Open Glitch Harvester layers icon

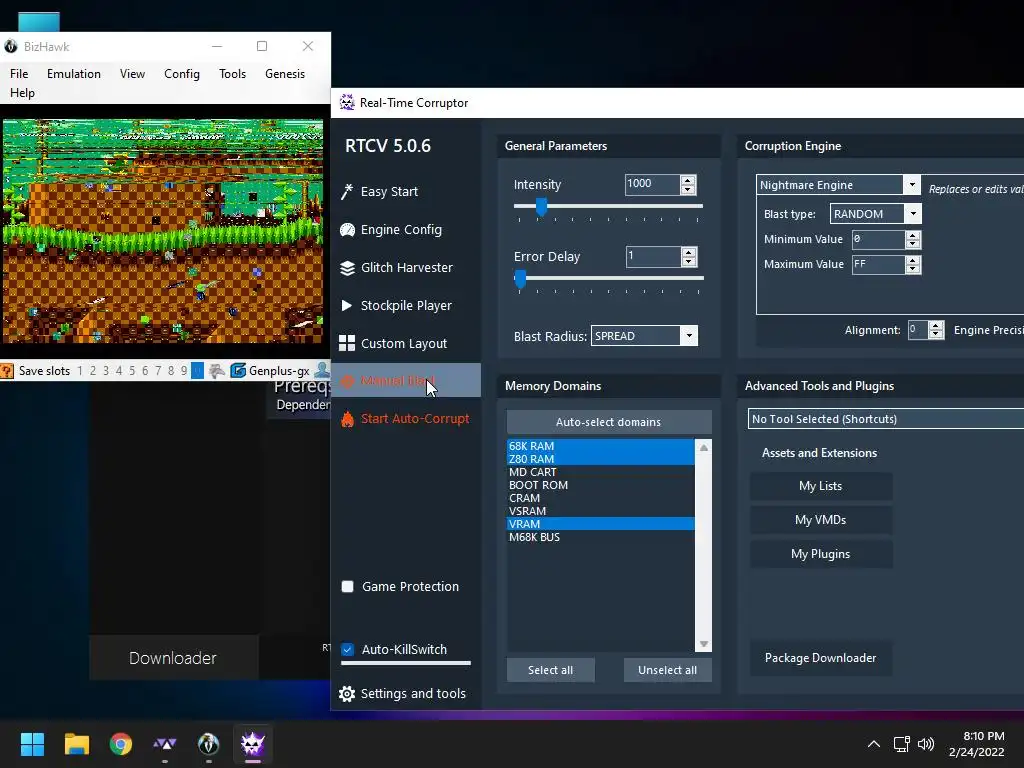(x=347, y=268)
